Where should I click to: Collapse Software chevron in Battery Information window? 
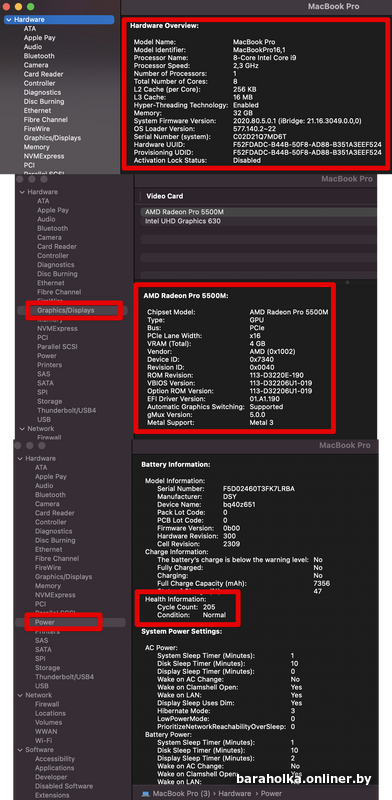click(20, 749)
